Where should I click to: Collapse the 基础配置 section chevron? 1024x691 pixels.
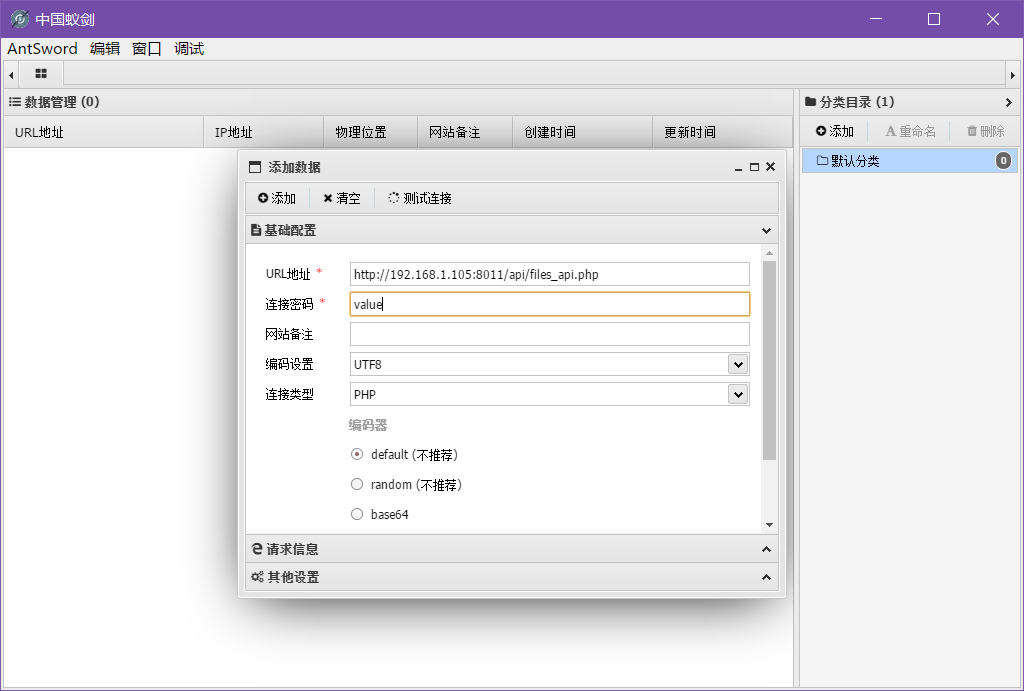click(766, 231)
